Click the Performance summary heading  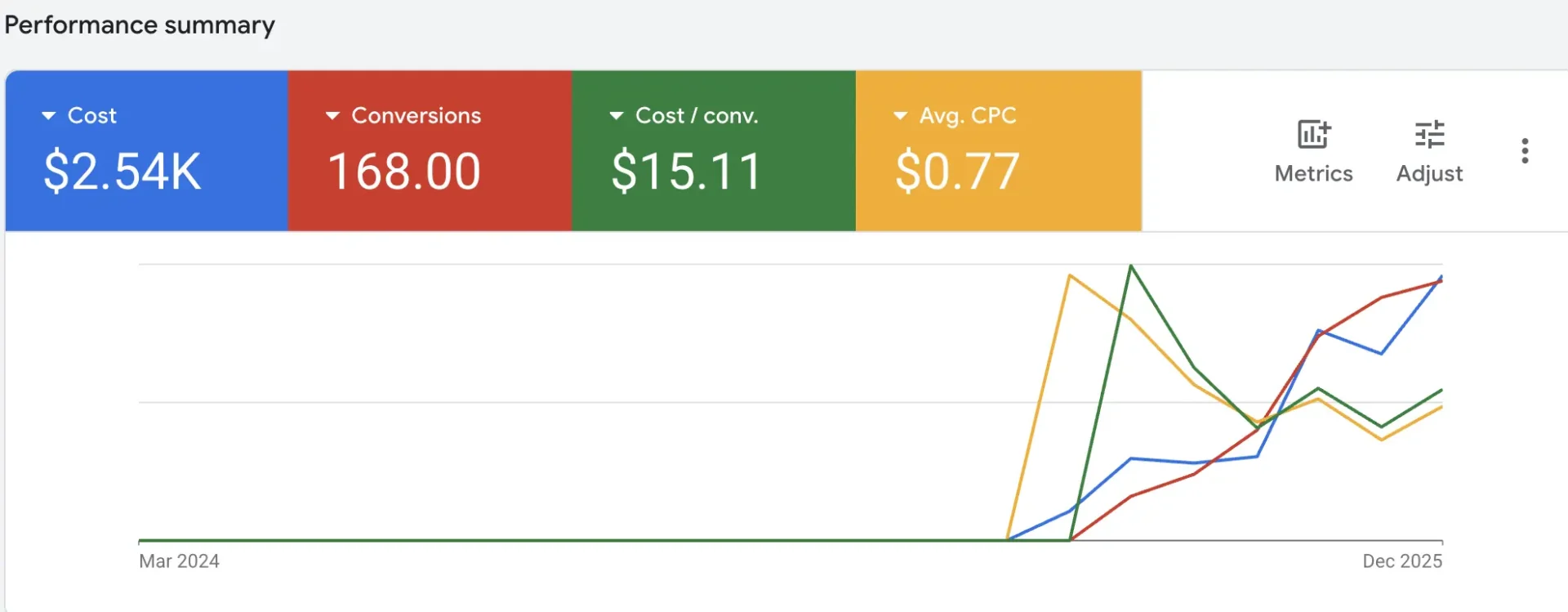[140, 25]
